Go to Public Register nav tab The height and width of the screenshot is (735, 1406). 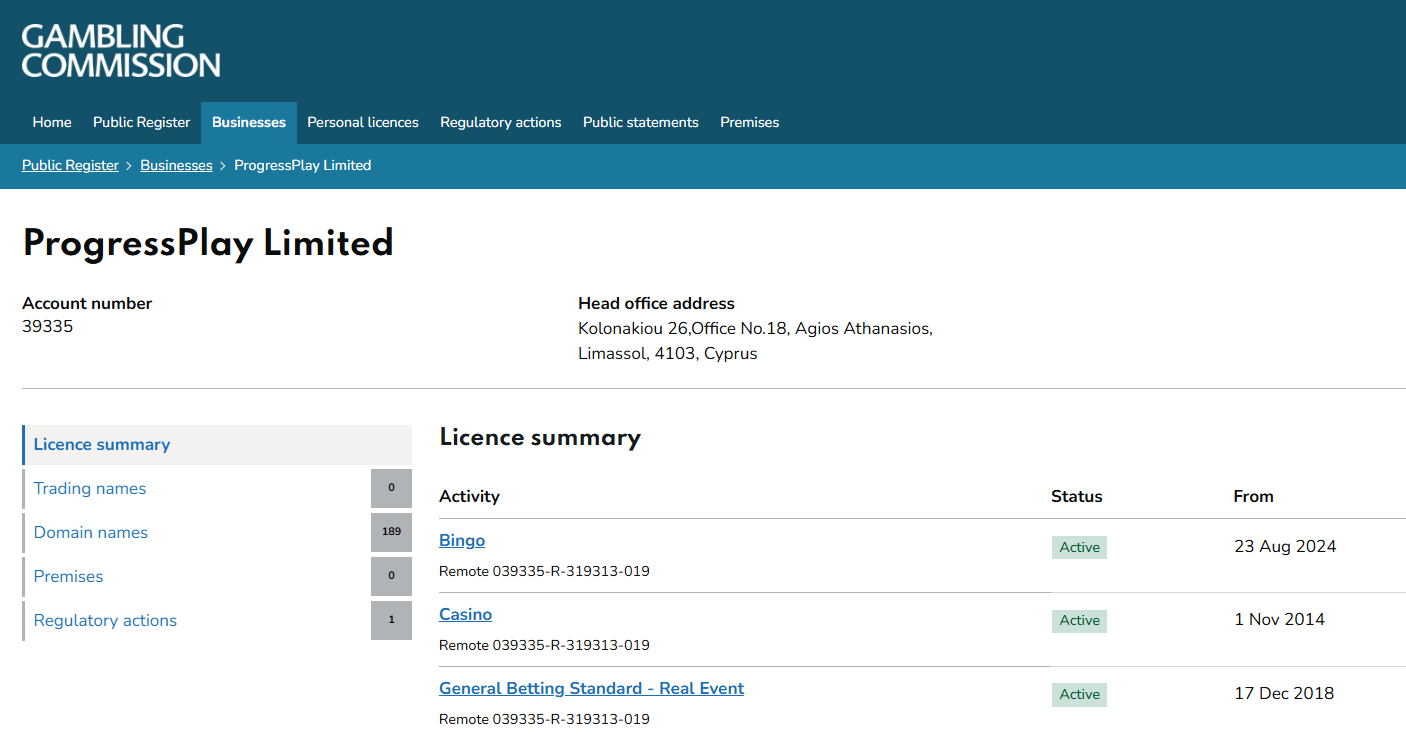click(141, 122)
